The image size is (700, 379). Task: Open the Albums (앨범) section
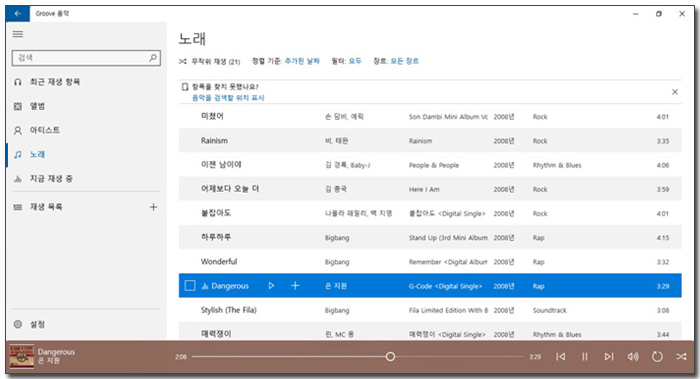(x=37, y=106)
